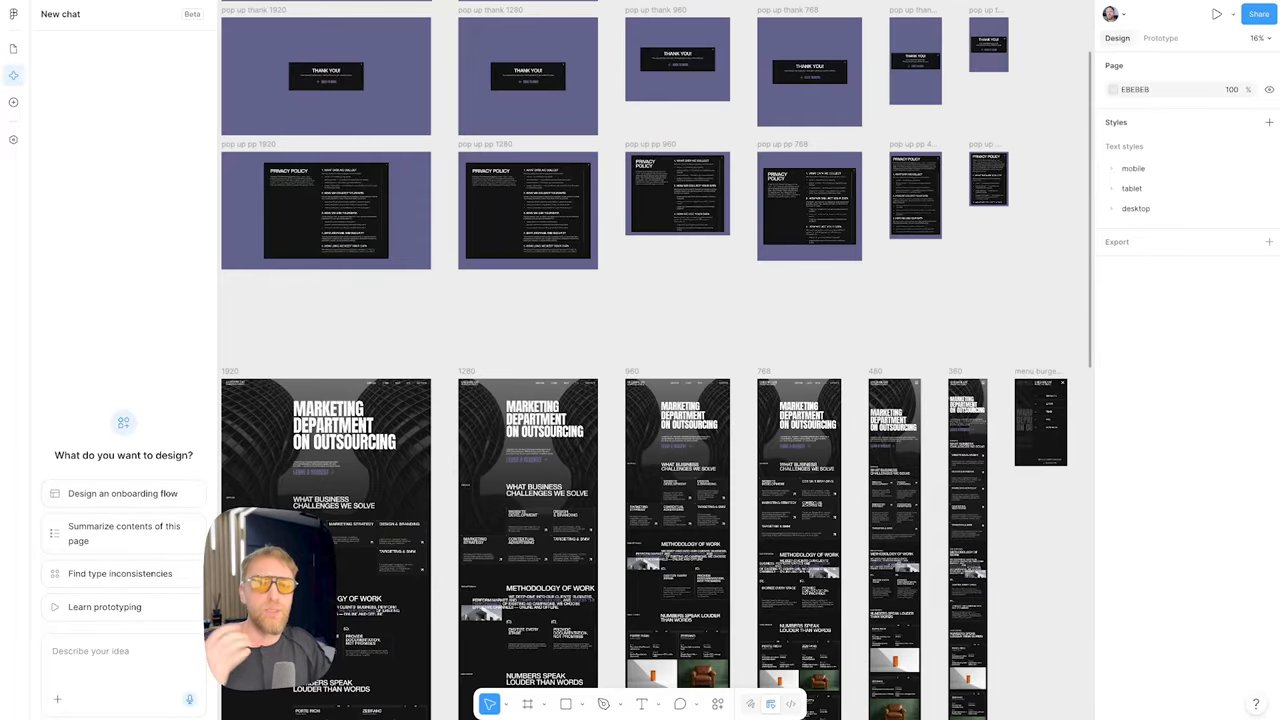The image size is (1280, 720).
Task: Expand the desktop text styles group
Action: point(1130,209)
